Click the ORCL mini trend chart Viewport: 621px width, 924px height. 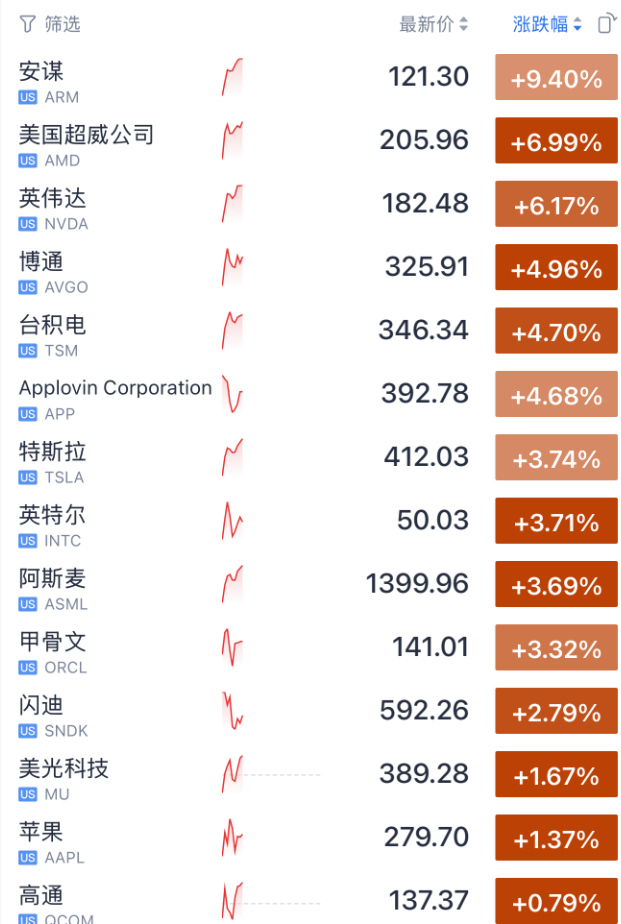tap(232, 647)
